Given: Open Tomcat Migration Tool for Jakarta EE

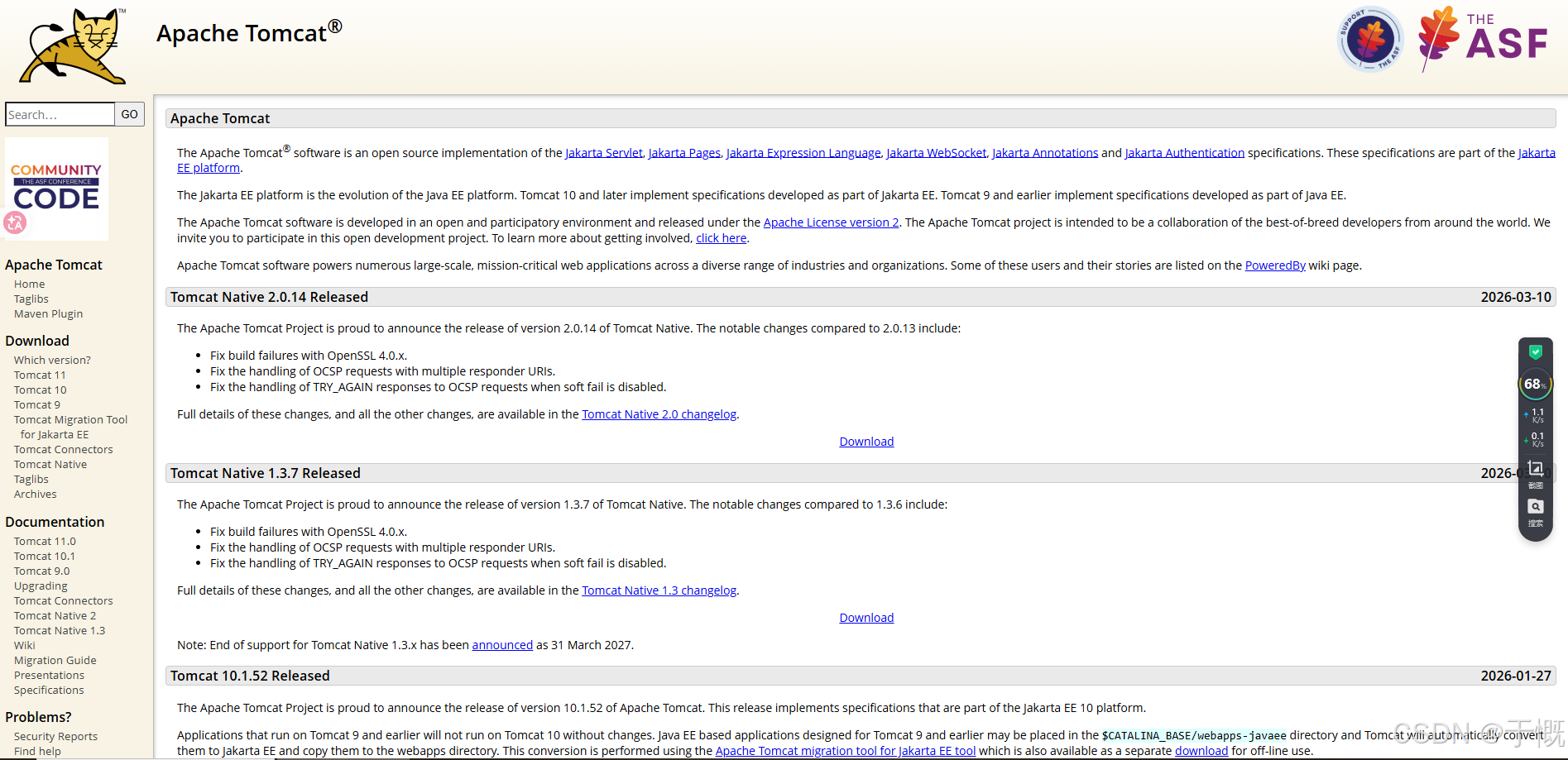Looking at the screenshot, I should (71, 427).
